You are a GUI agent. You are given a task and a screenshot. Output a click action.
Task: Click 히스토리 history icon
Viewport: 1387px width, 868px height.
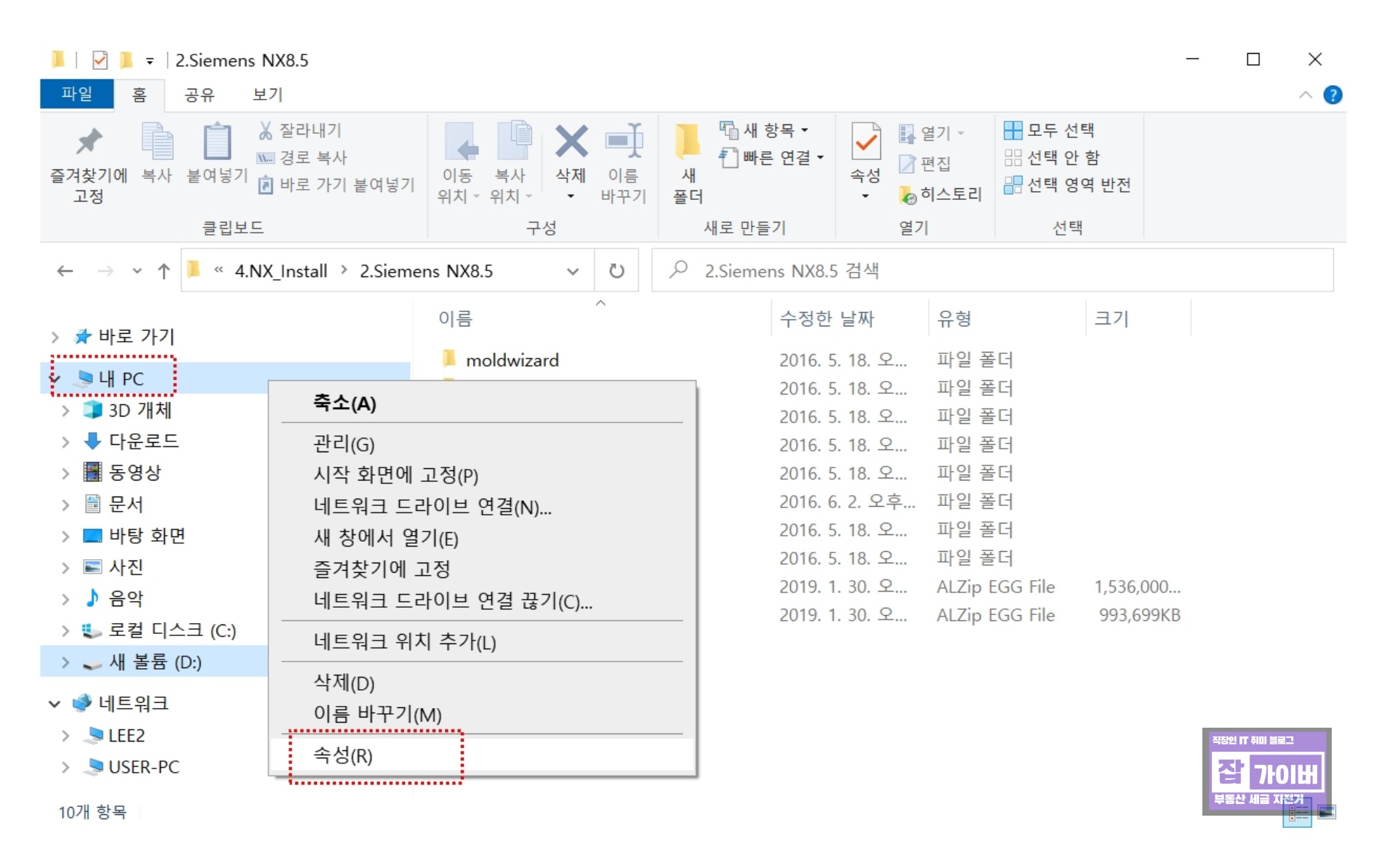pos(907,195)
